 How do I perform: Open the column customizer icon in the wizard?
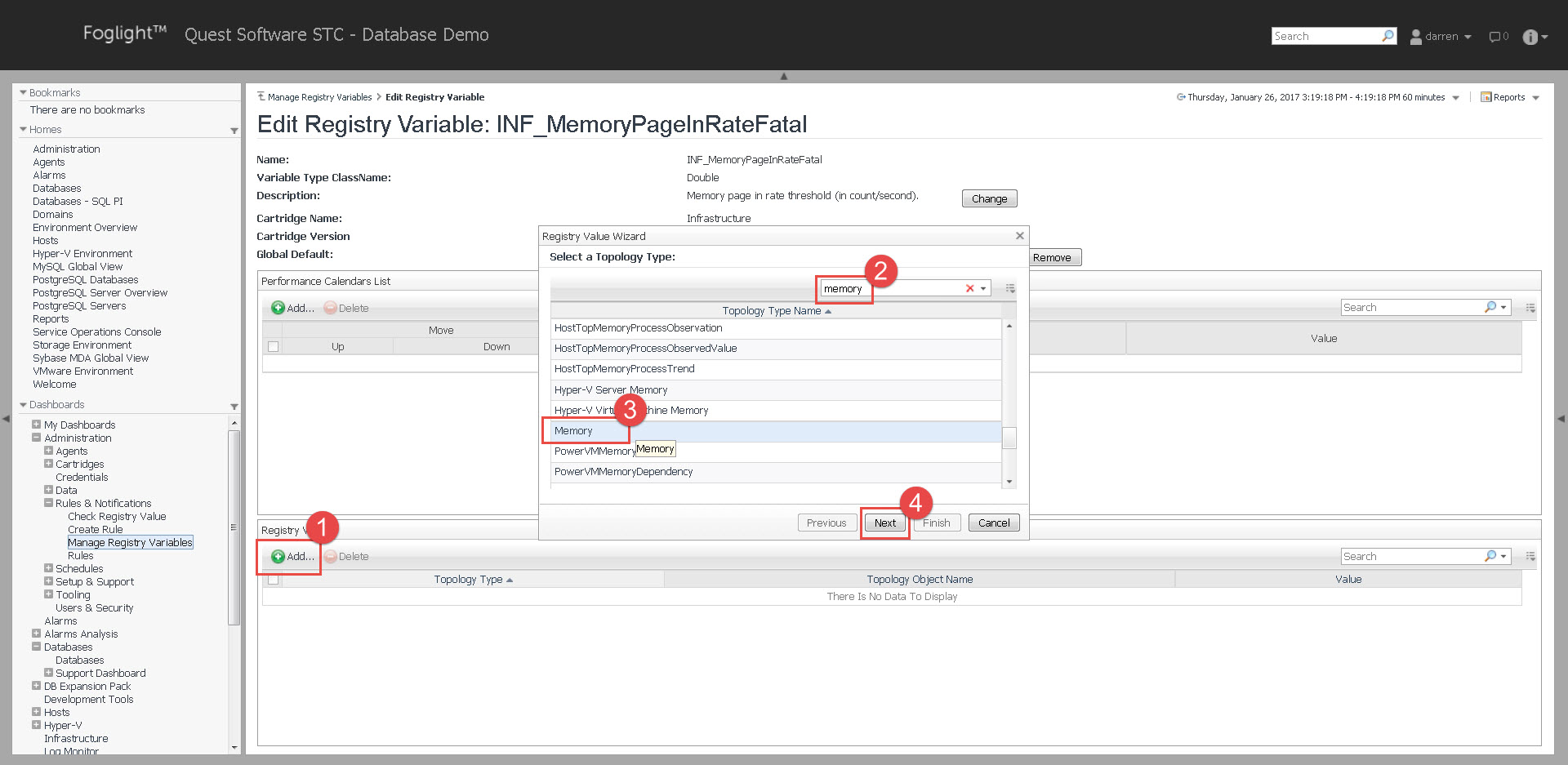1010,288
